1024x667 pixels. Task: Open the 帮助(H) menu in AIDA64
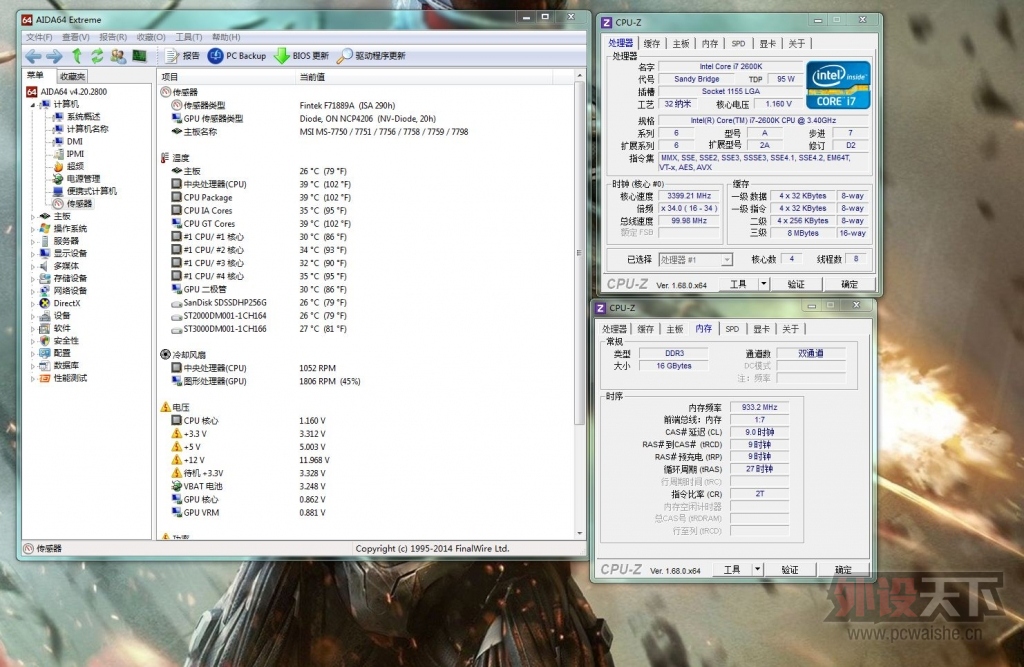pos(226,37)
